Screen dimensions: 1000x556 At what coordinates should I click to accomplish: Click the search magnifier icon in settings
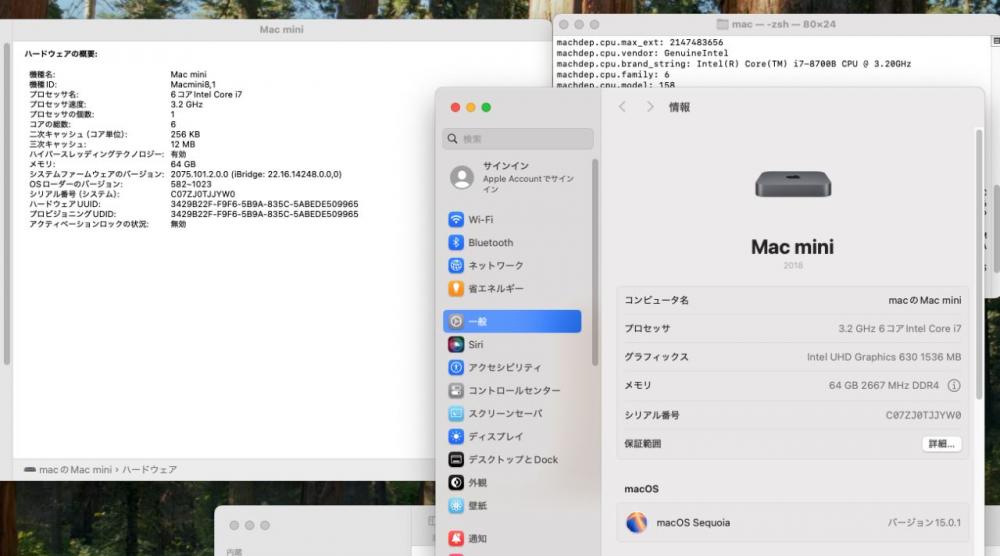(452, 138)
